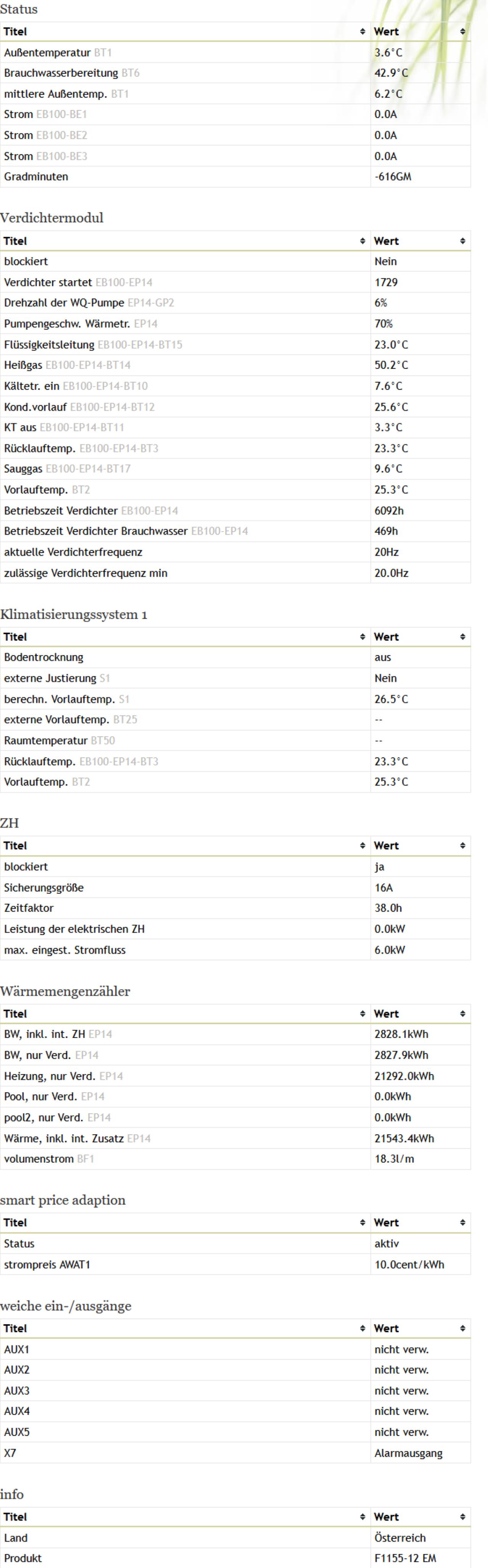Screen dimensions: 488x1568
Task: Click Verdichtermodul Titel sort arrows icon
Action: tap(363, 241)
